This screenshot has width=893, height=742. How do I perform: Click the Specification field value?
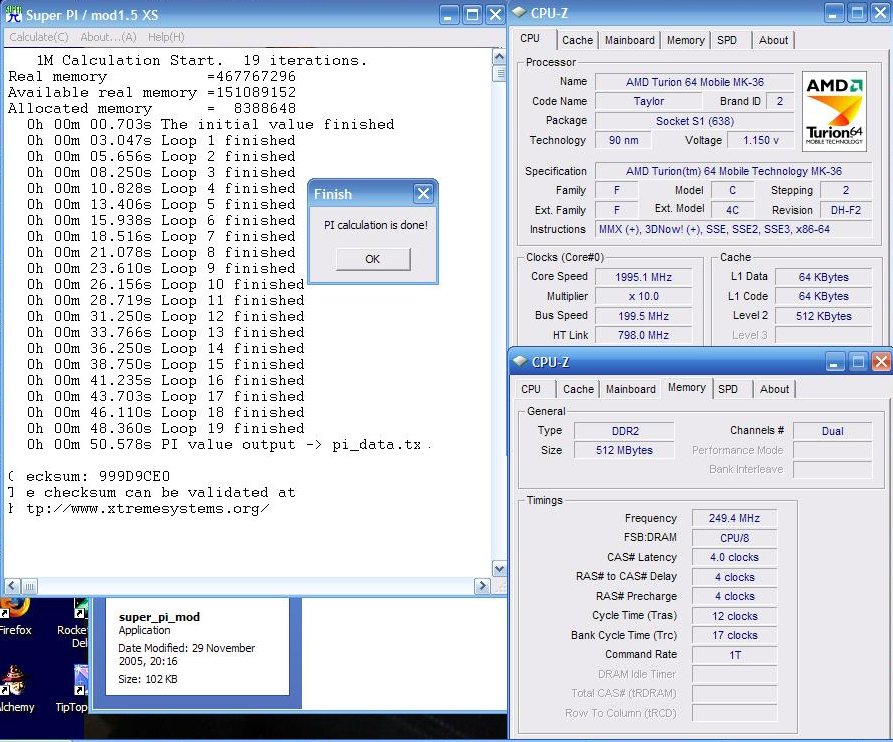[734, 171]
